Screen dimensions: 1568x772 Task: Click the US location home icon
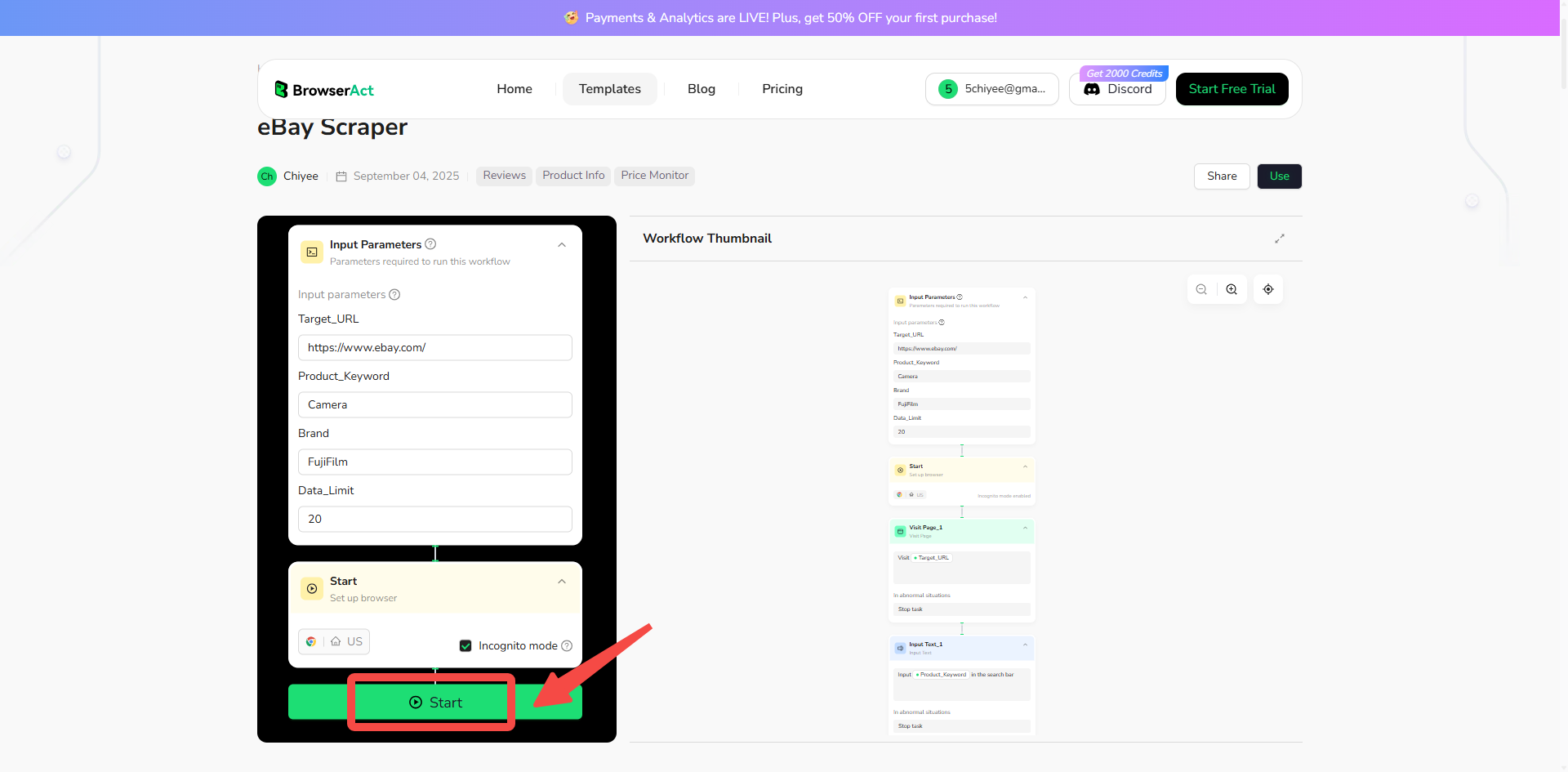point(336,642)
